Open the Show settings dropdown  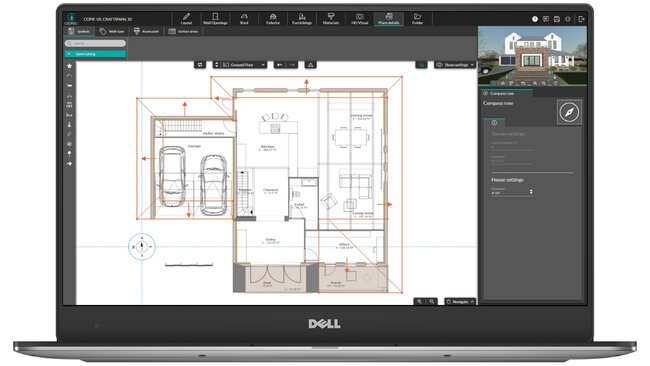(455, 65)
